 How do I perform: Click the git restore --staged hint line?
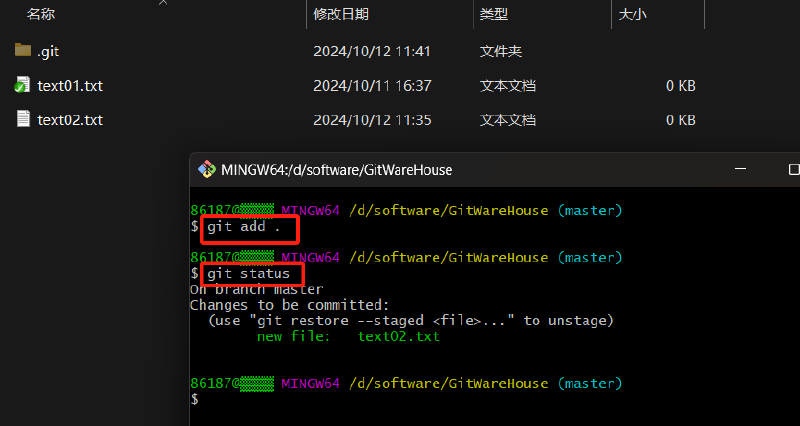click(411, 320)
